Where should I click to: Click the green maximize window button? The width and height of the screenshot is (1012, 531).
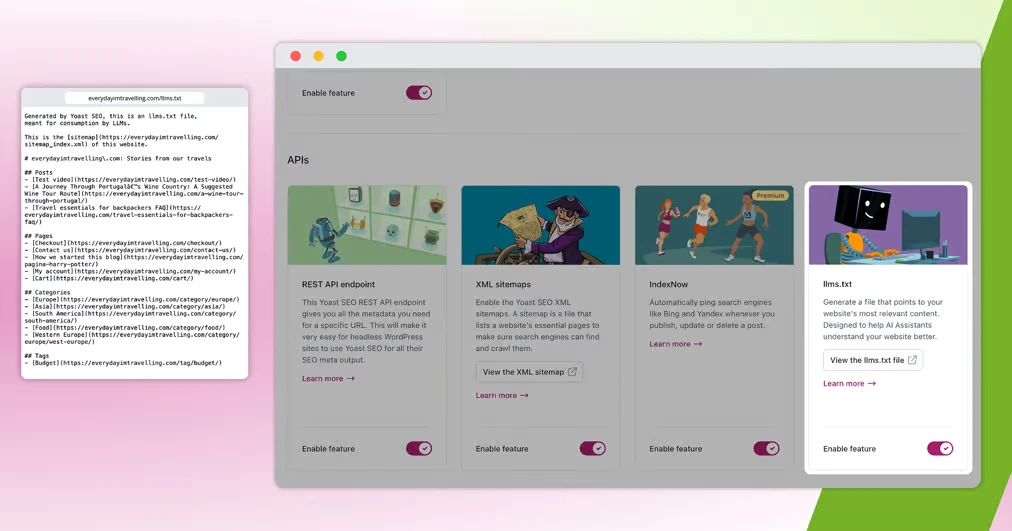pyautogui.click(x=341, y=56)
